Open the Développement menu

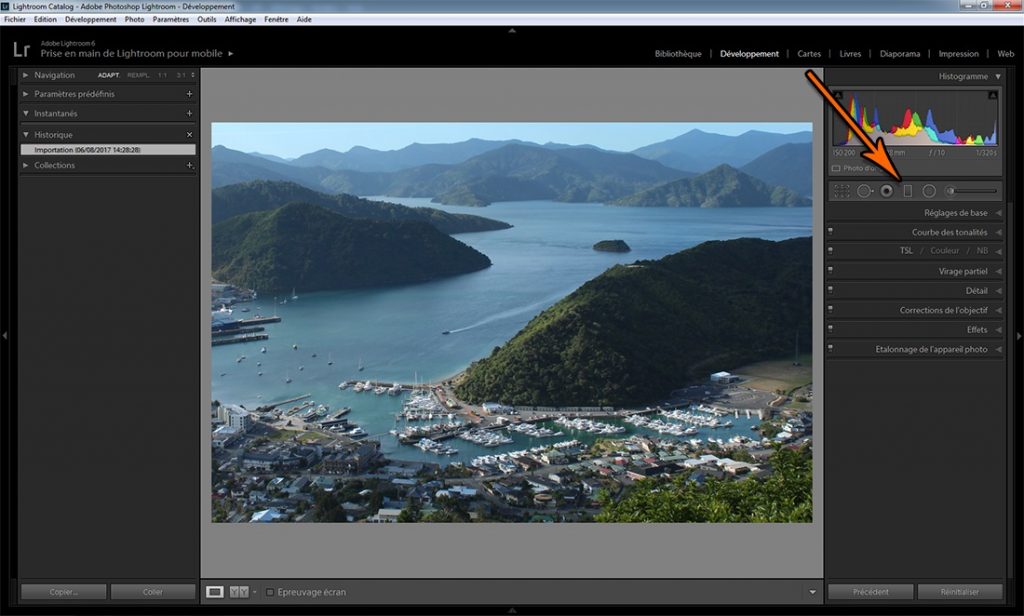pyautogui.click(x=90, y=19)
